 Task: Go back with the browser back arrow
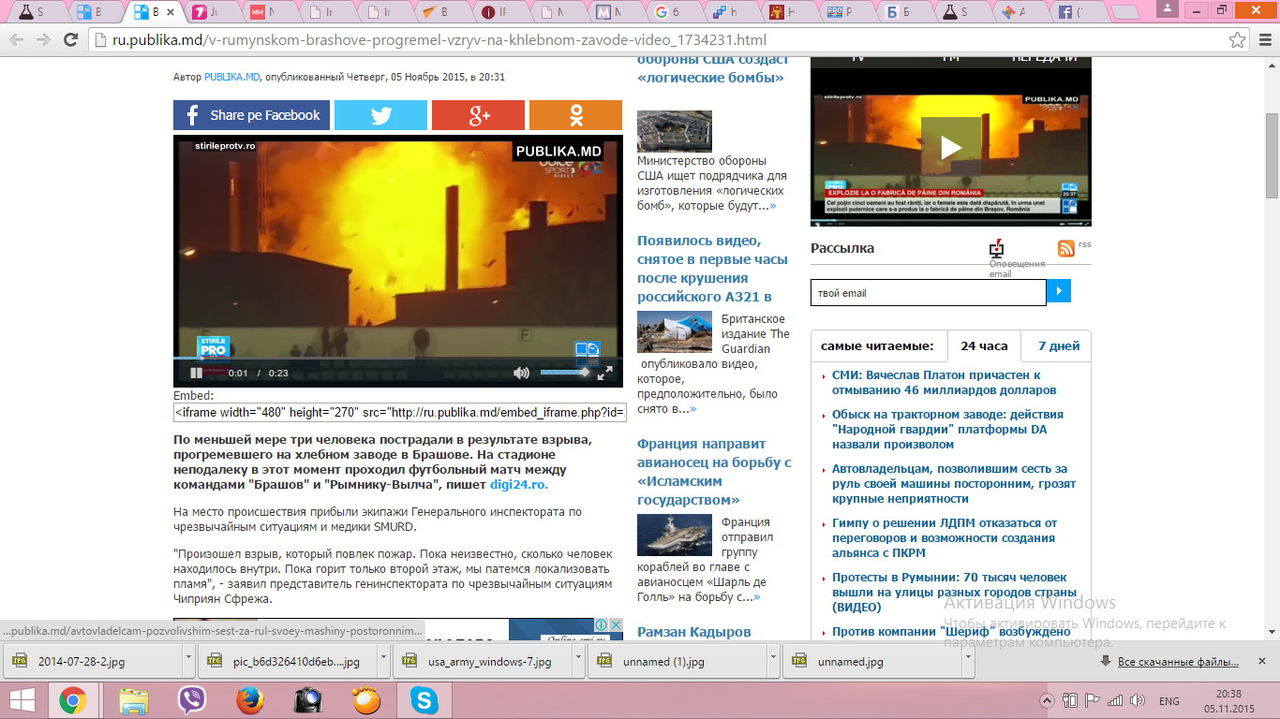pyautogui.click(x=15, y=40)
